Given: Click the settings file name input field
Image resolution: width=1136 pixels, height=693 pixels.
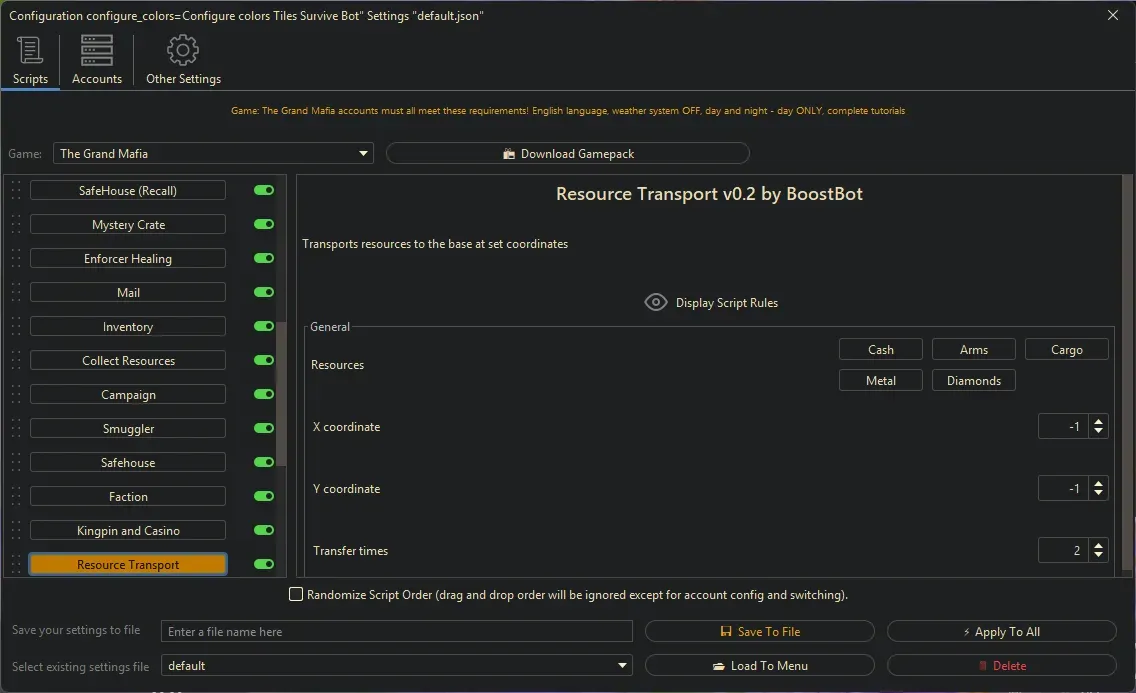Looking at the screenshot, I should (x=396, y=631).
